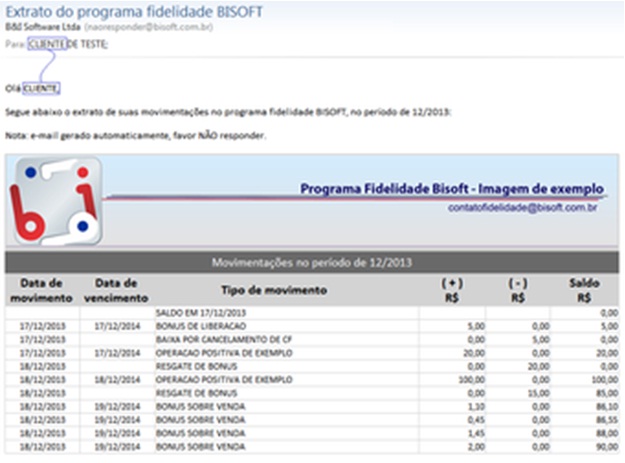The image size is (625, 463).
Task: Select the 'SALDO EM 17/12/2013' row label
Action: [x=201, y=313]
